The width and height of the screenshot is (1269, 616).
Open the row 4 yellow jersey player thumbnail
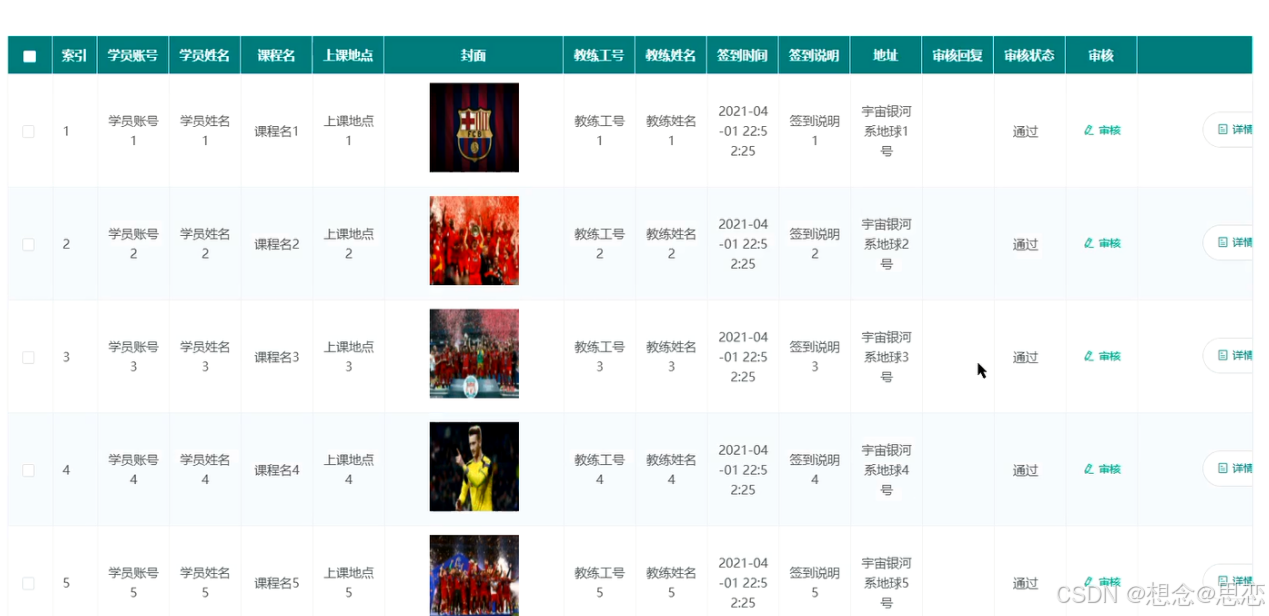click(474, 467)
